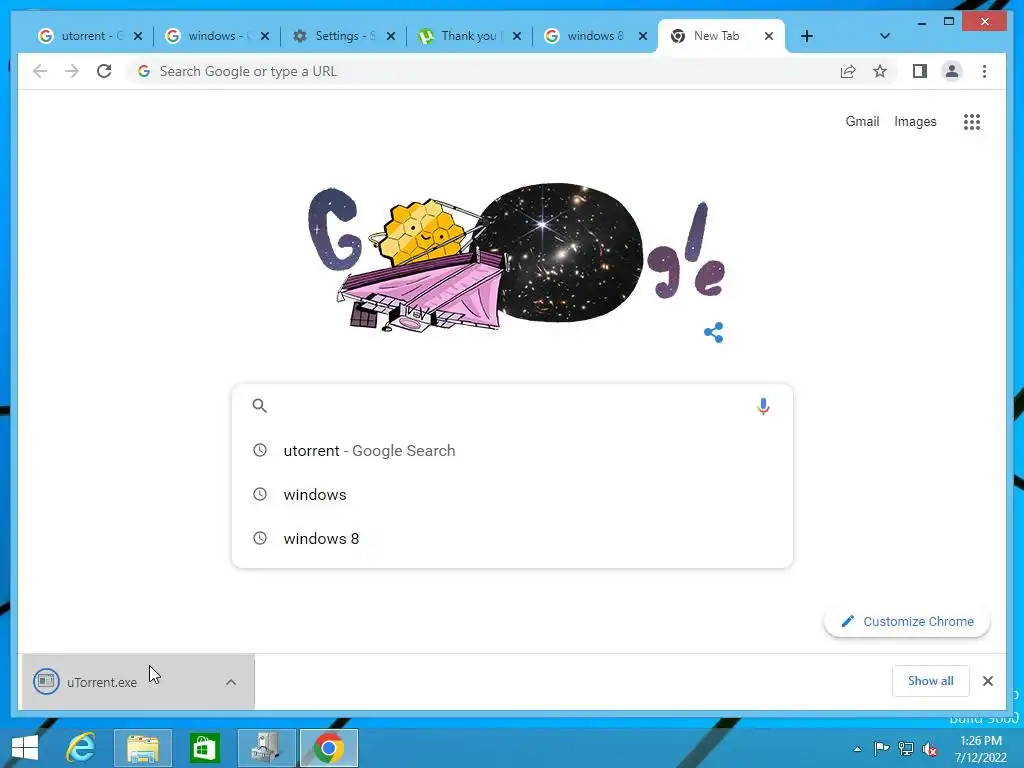Viewport: 1024px width, 768px height.
Task: Click the Chrome taskbar icon
Action: point(329,748)
